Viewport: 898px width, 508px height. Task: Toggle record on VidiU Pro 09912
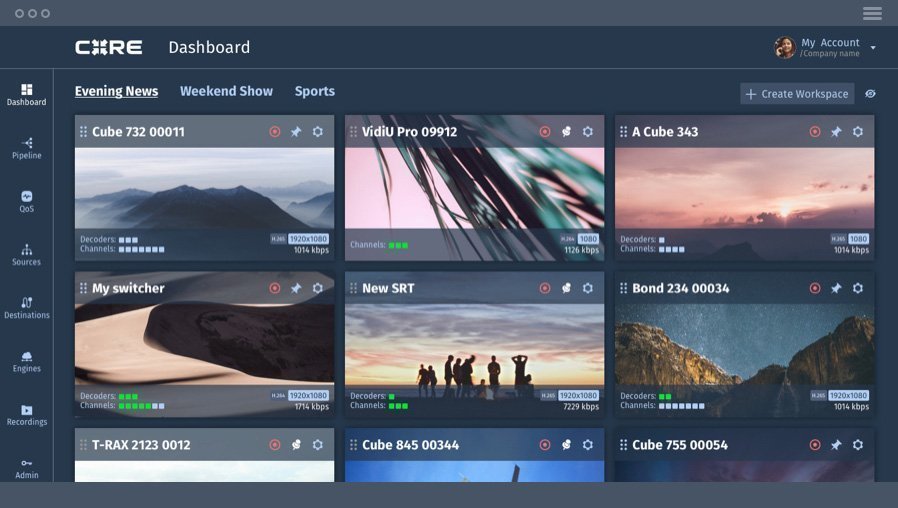click(545, 132)
